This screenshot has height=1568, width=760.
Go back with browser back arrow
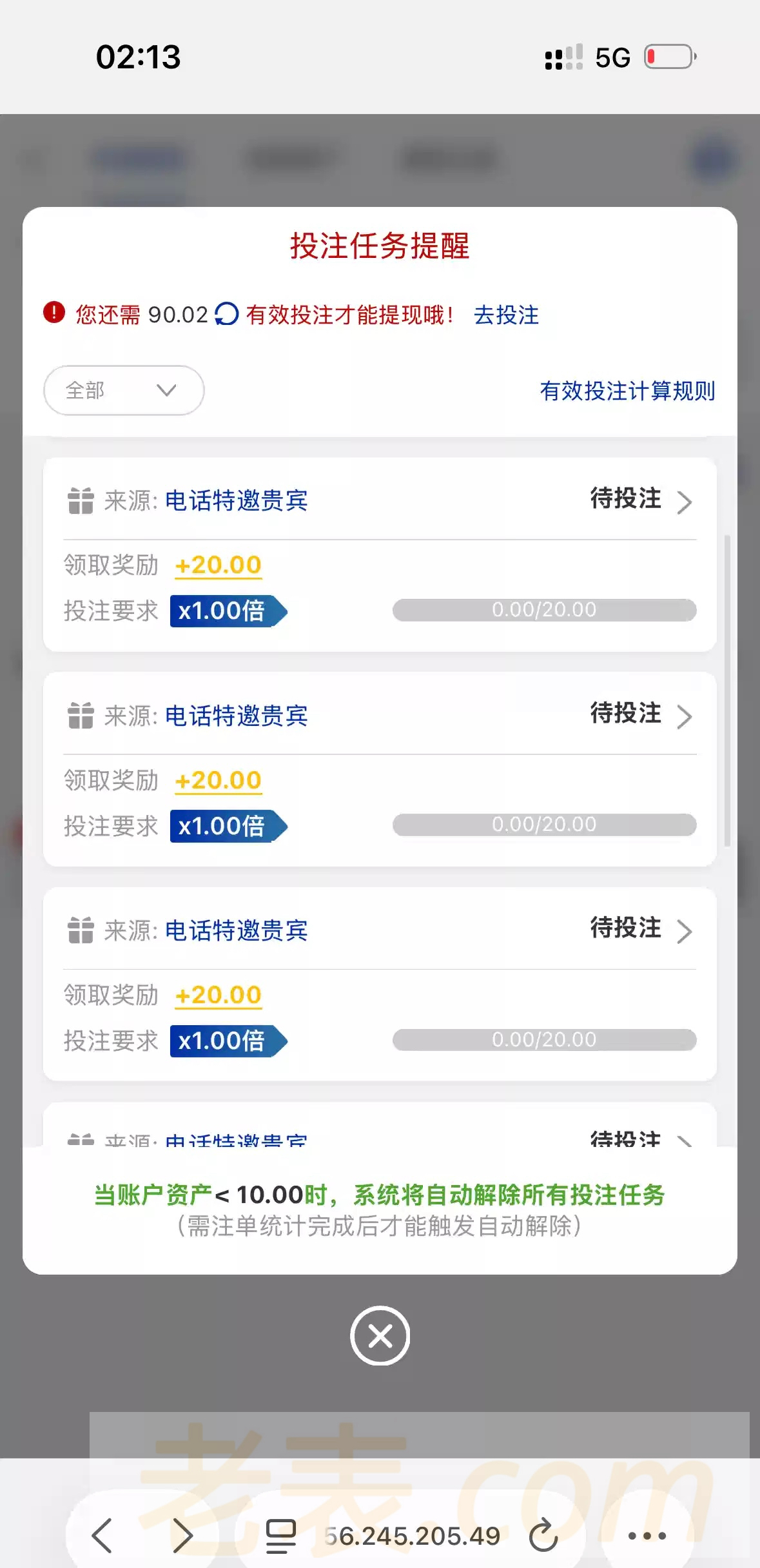click(102, 1535)
